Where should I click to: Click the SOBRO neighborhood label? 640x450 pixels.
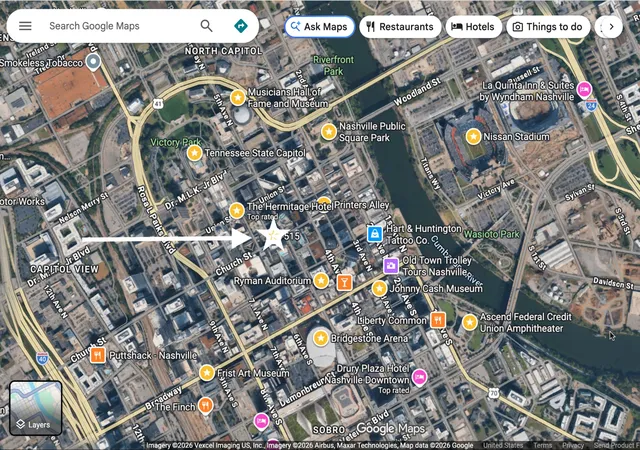pos(329,430)
